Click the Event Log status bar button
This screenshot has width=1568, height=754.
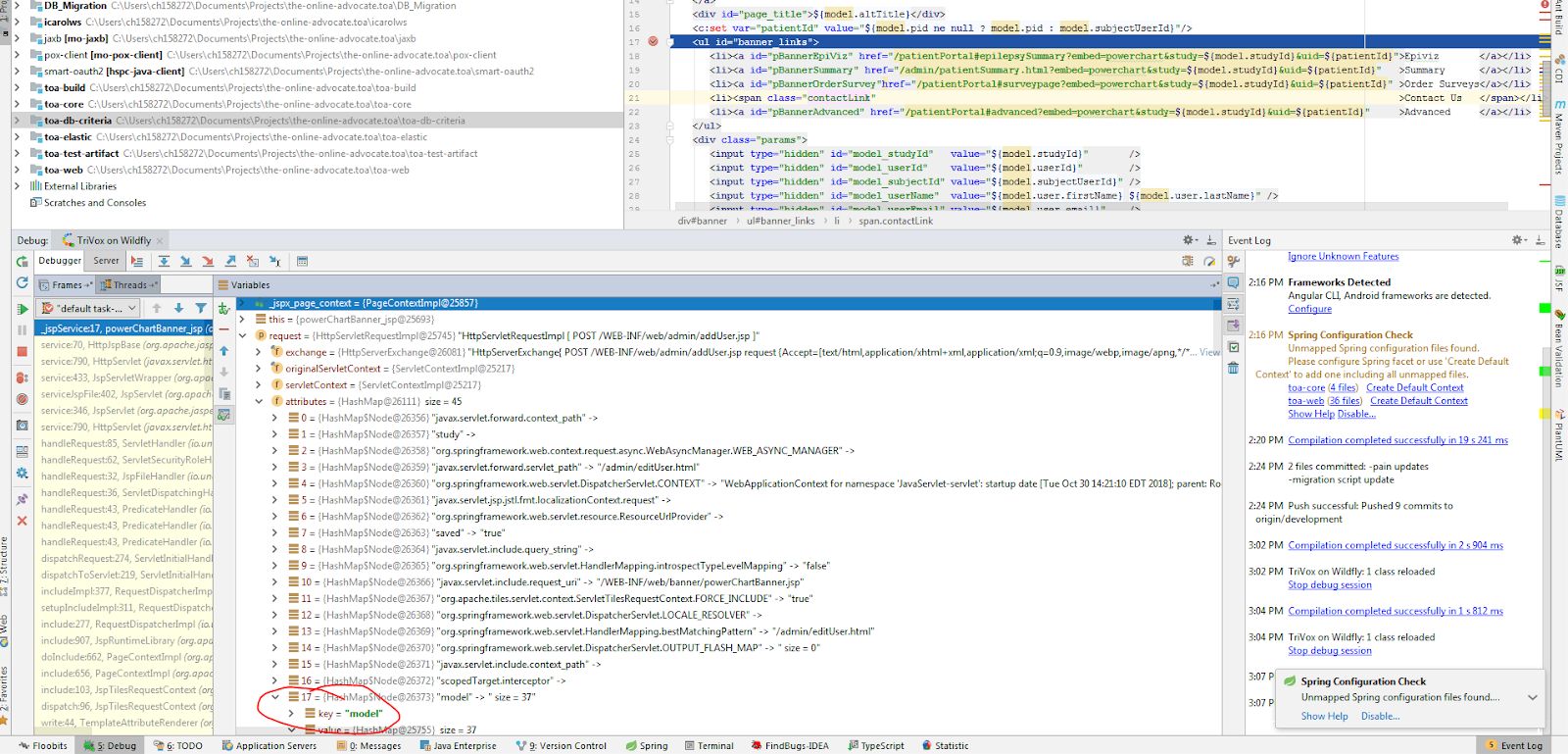[x=1514, y=746]
